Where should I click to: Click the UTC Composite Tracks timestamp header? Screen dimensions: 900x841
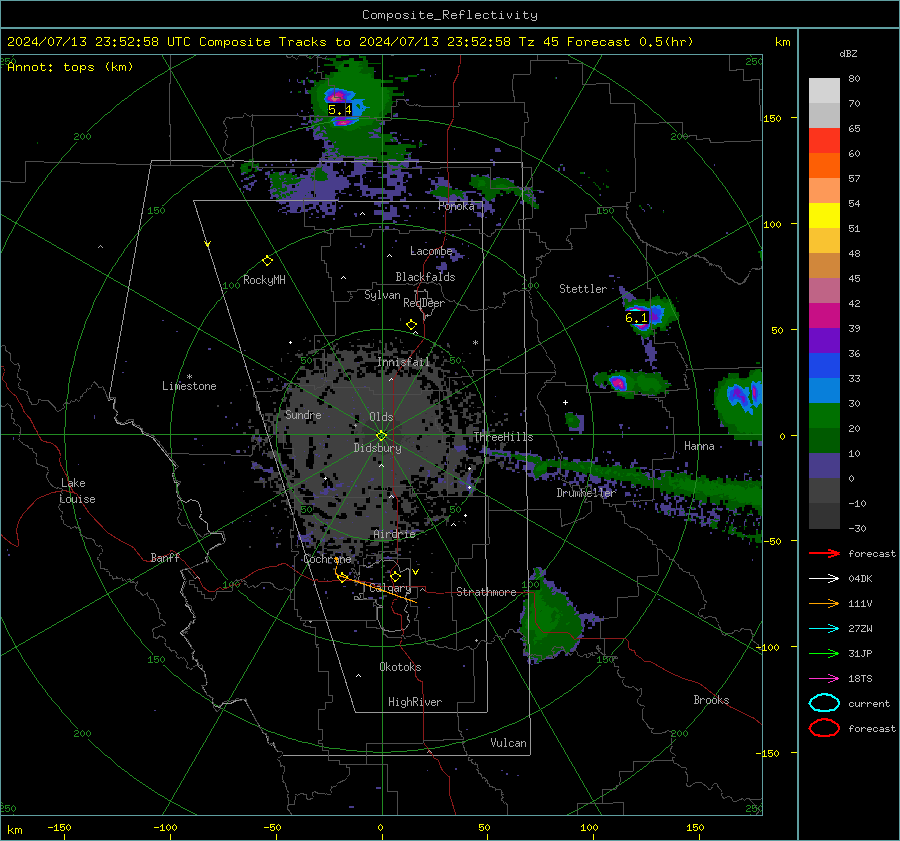click(350, 42)
